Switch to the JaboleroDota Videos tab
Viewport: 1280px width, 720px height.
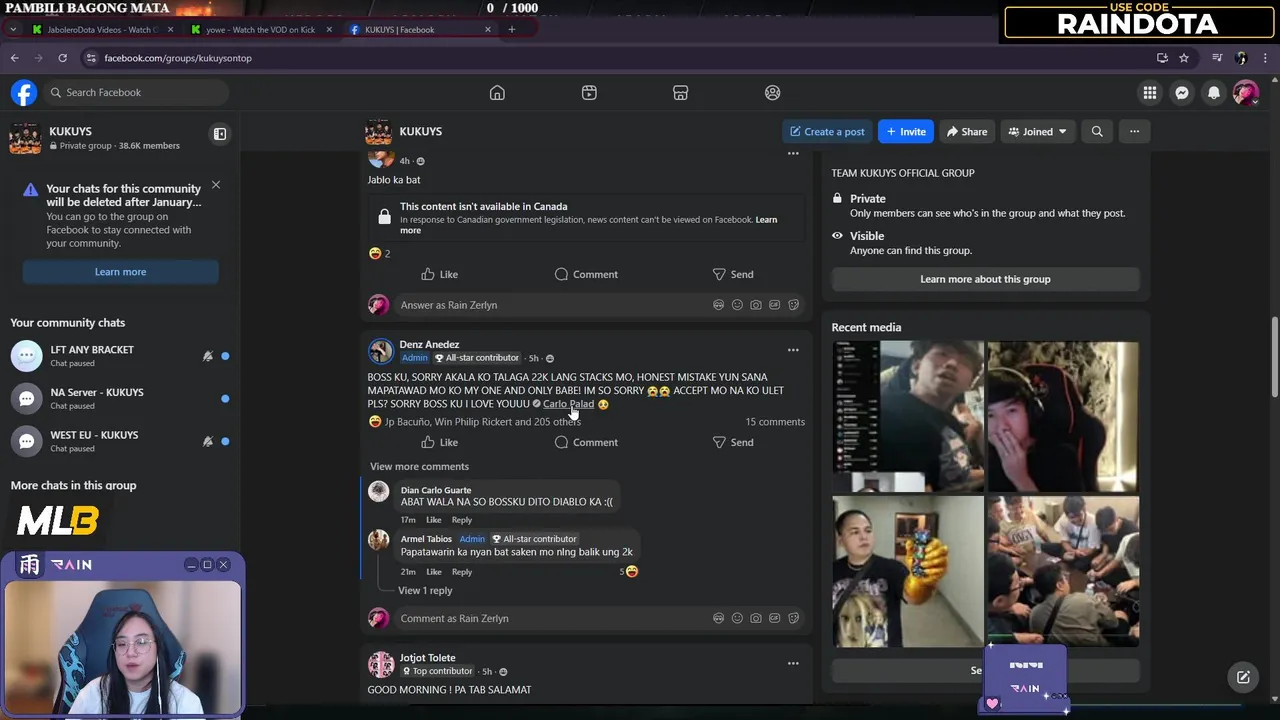102,29
